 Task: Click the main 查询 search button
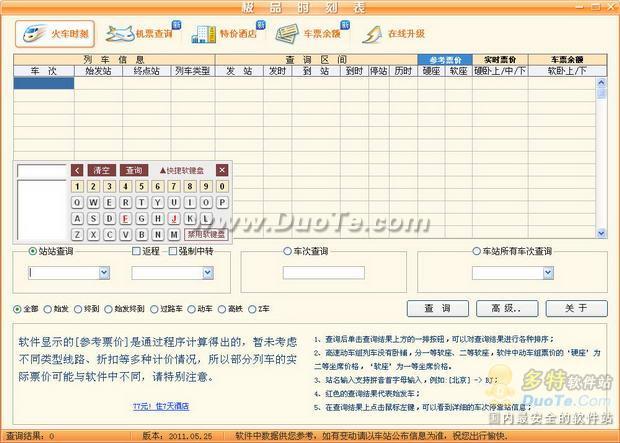click(438, 309)
